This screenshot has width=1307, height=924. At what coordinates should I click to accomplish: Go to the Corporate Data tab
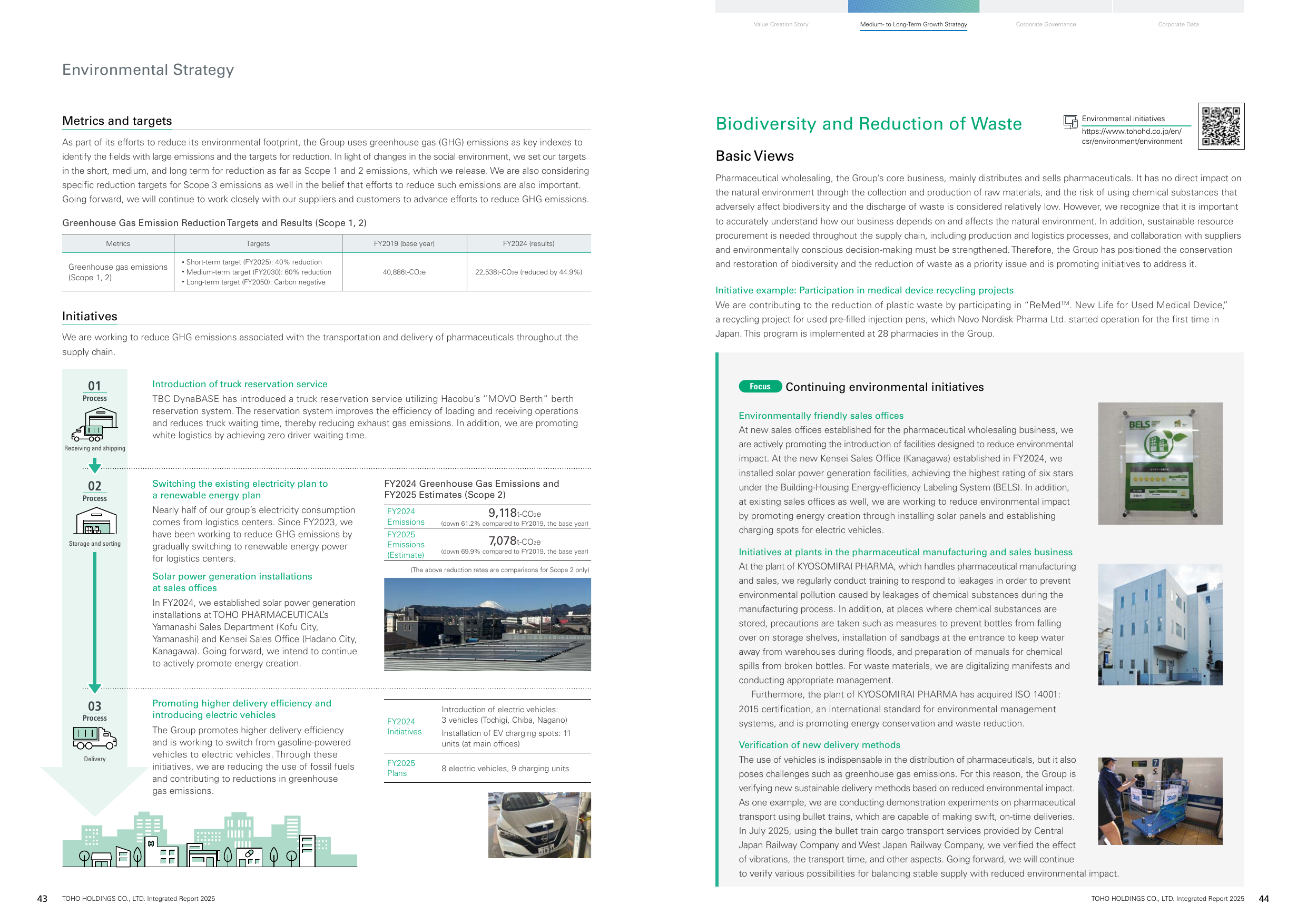[x=1178, y=24]
